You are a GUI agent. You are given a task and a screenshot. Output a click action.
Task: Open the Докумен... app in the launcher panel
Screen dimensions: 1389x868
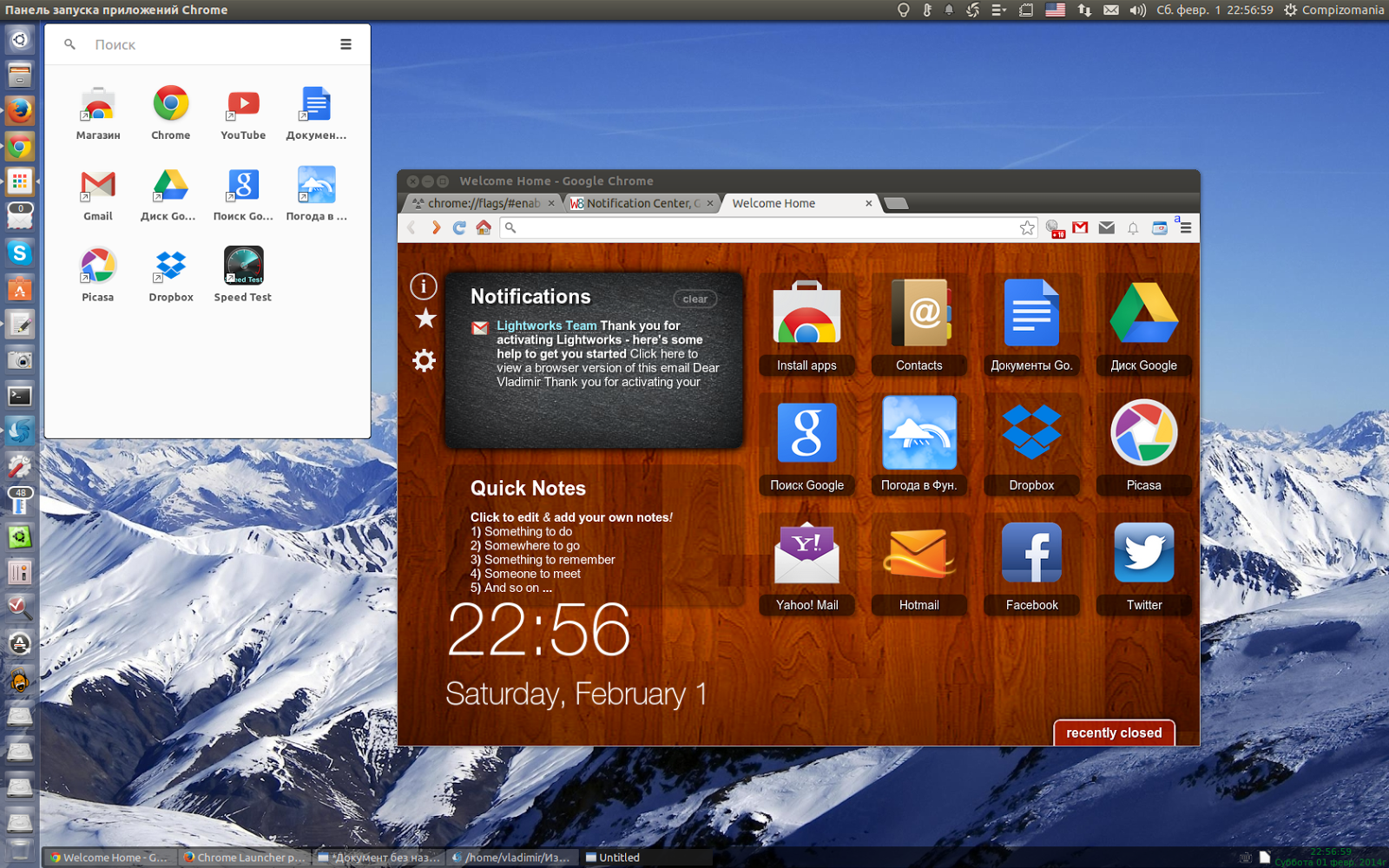click(316, 113)
